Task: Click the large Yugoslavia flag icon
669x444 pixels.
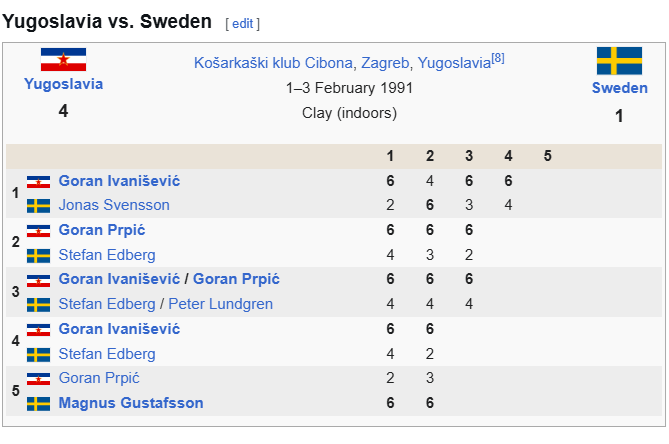Action: tap(63, 59)
